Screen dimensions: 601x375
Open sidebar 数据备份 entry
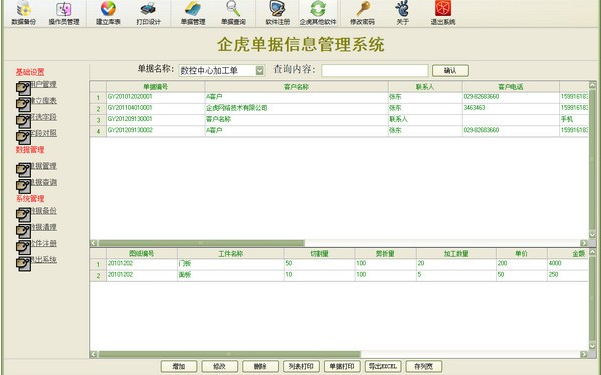point(36,214)
